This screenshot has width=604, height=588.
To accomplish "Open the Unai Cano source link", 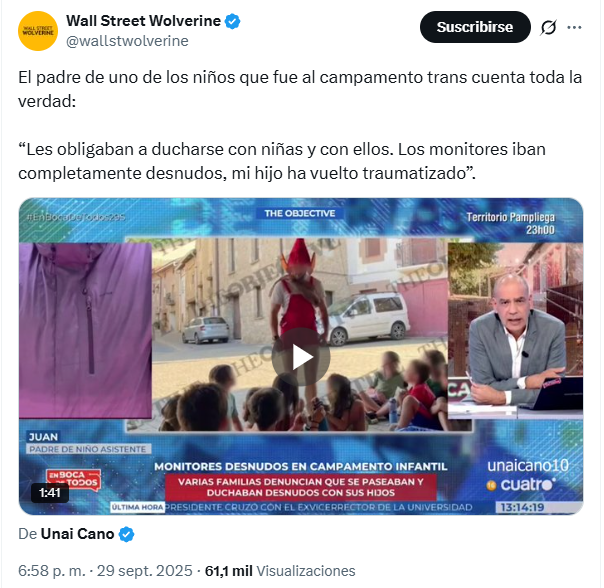I will (x=77, y=534).
